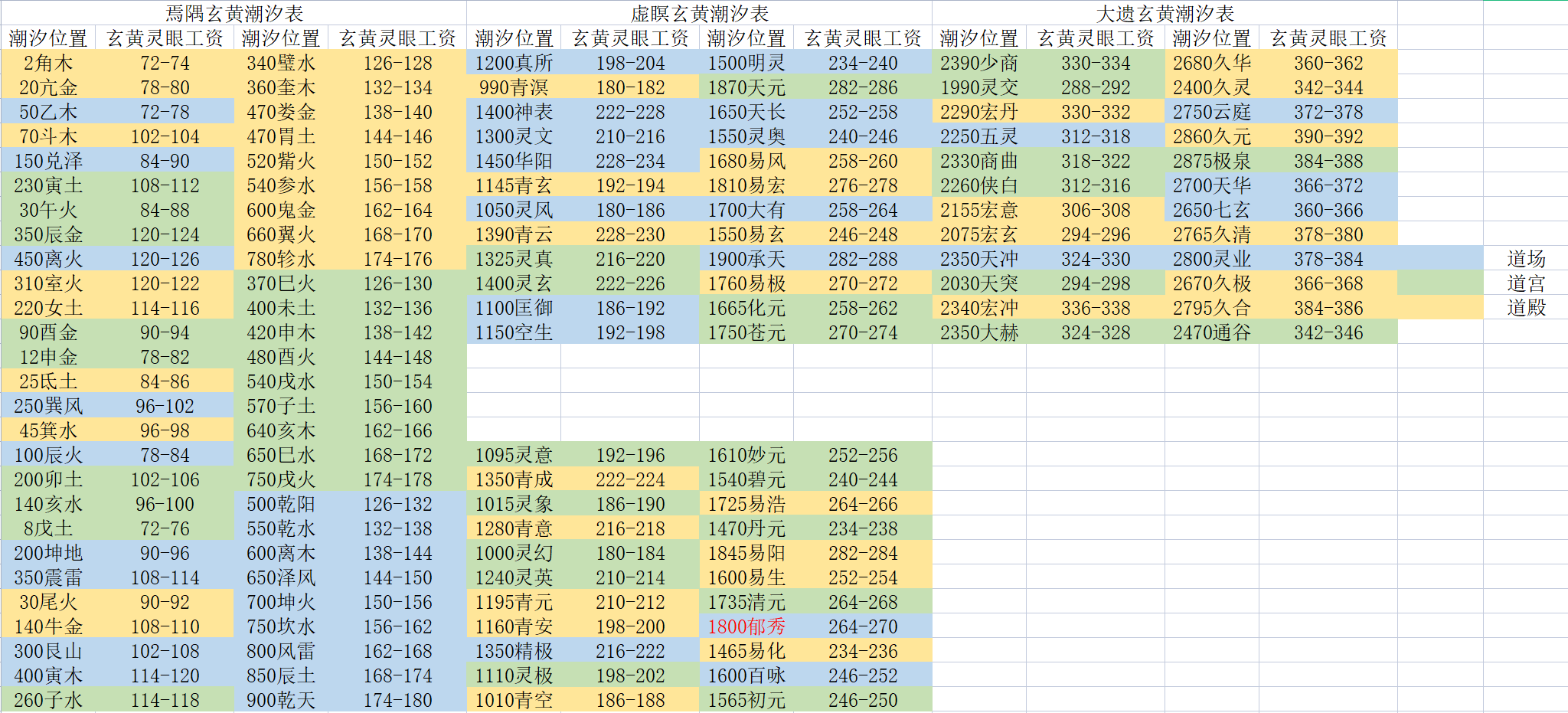Click the red 1800郁秀 cell
1568x713 pixels.
point(746,626)
